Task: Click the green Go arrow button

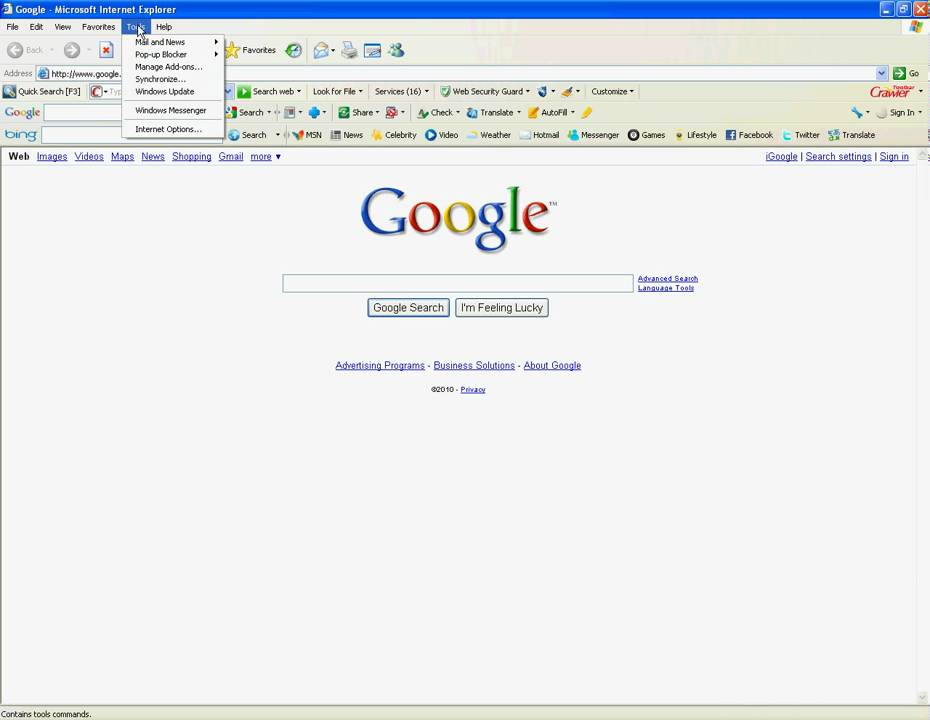Action: pos(907,74)
